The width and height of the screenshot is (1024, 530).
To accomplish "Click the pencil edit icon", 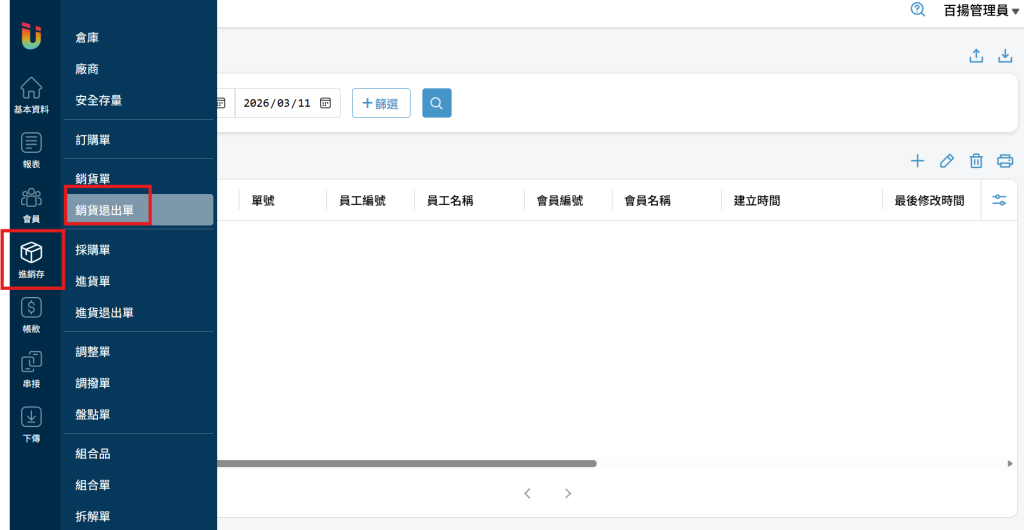I will coord(946,161).
